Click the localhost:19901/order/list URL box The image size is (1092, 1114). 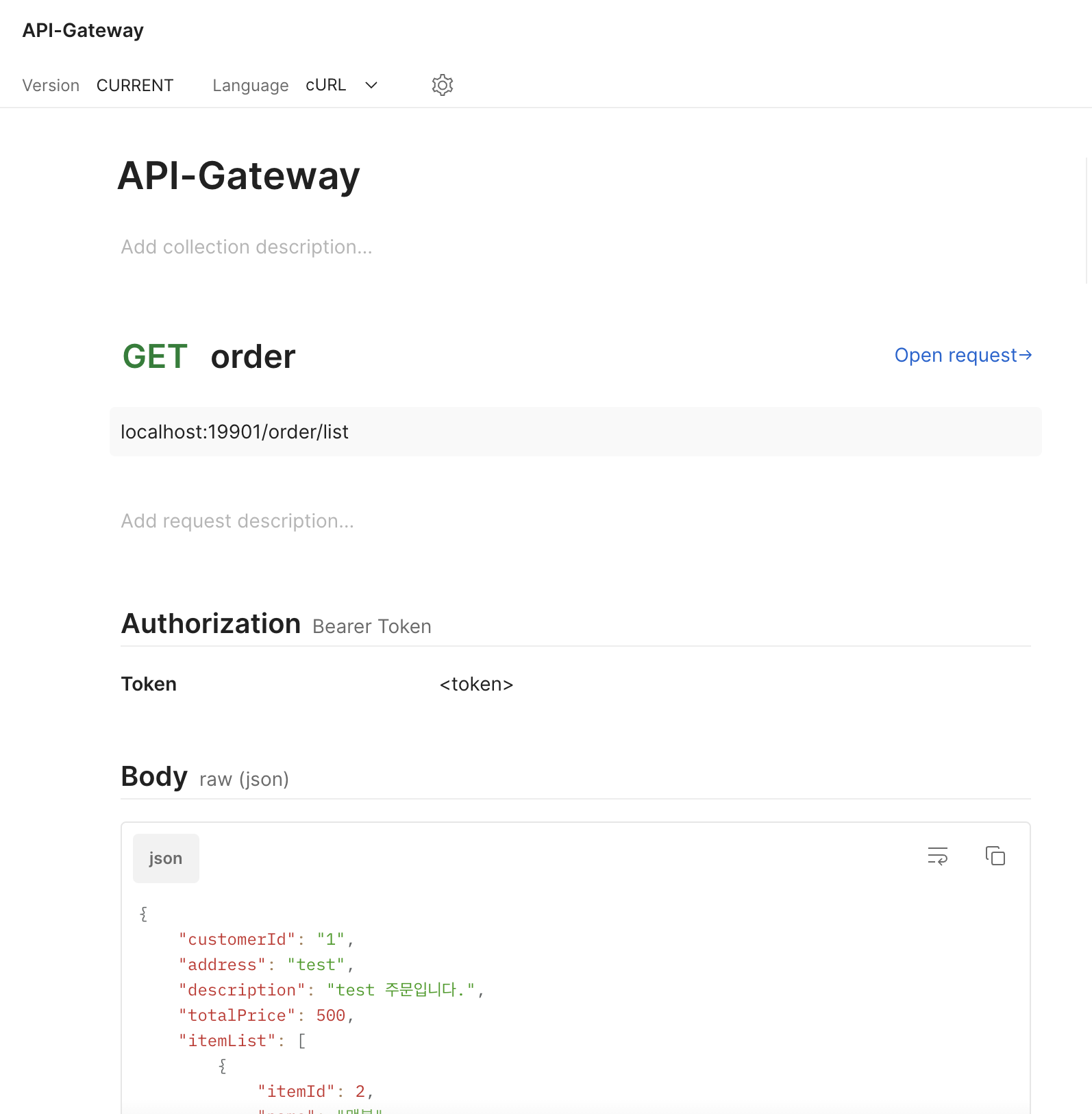575,432
